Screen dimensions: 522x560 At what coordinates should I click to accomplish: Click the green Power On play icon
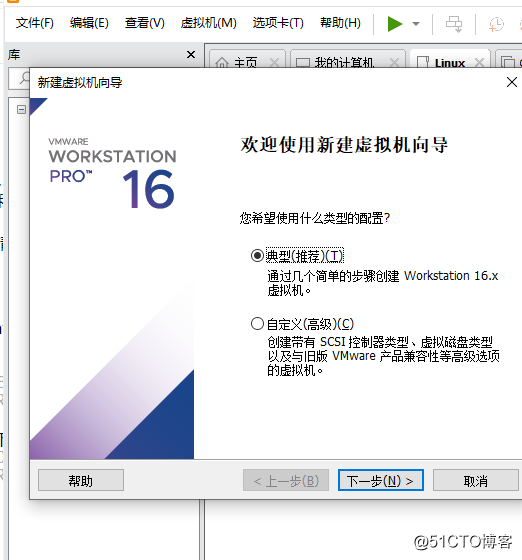[x=395, y=24]
